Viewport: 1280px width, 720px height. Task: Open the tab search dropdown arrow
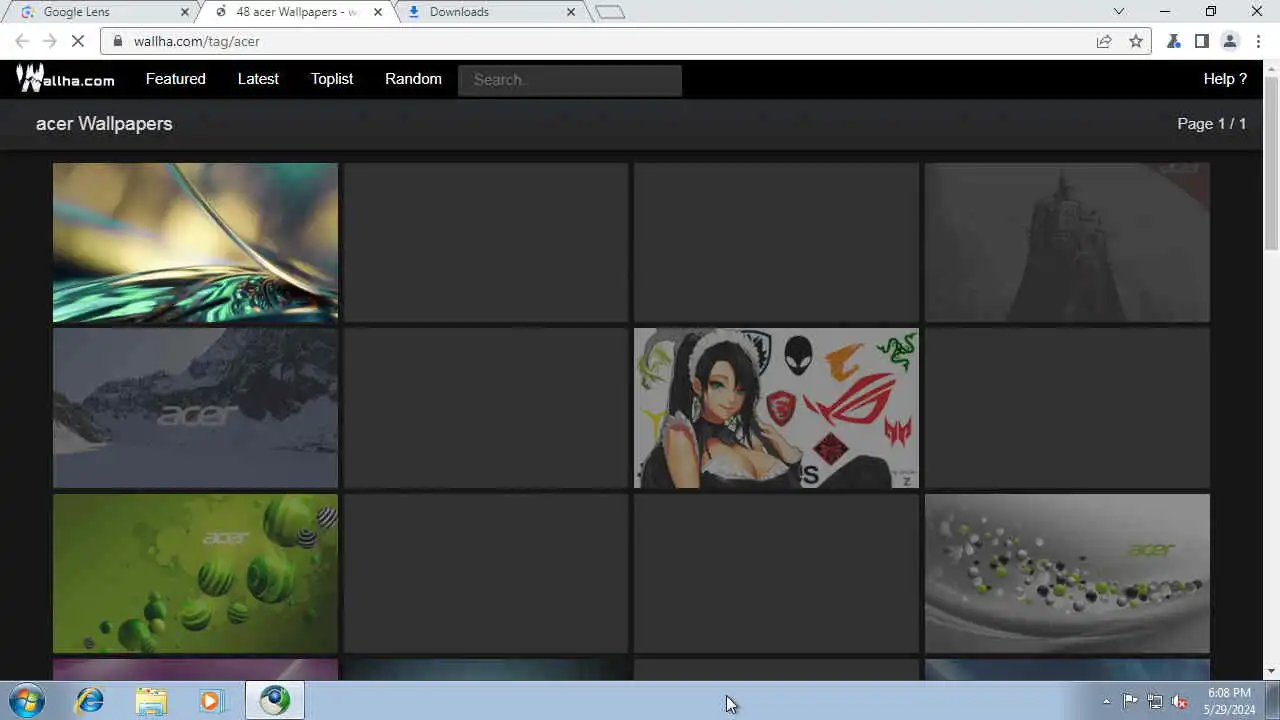point(1119,12)
